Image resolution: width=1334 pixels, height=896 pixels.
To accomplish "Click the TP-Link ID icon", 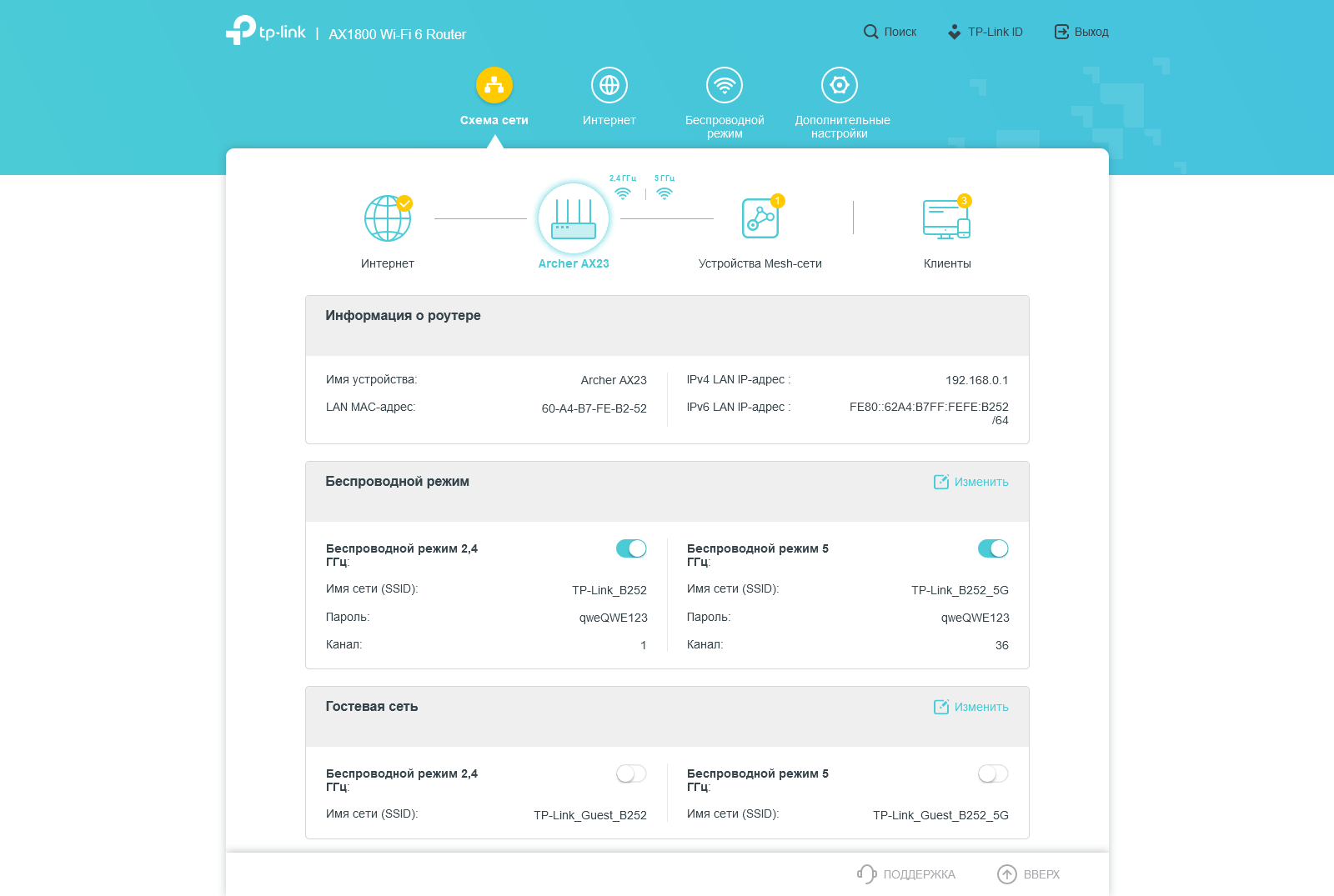I will click(x=955, y=32).
